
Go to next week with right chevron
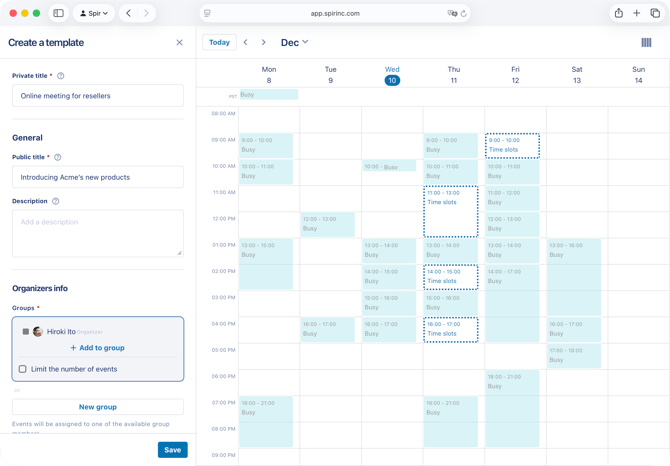(x=264, y=43)
